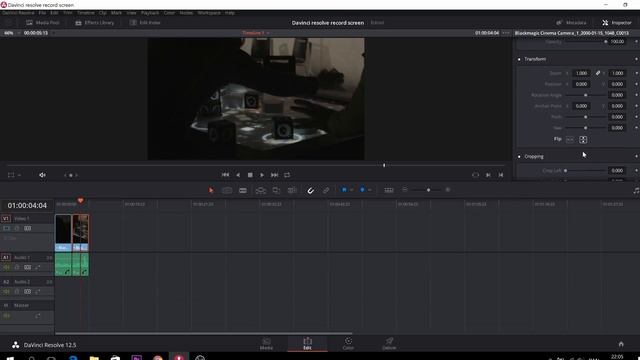Open the Media Pool panel
Screen dimensions: 640x360
click(43, 23)
